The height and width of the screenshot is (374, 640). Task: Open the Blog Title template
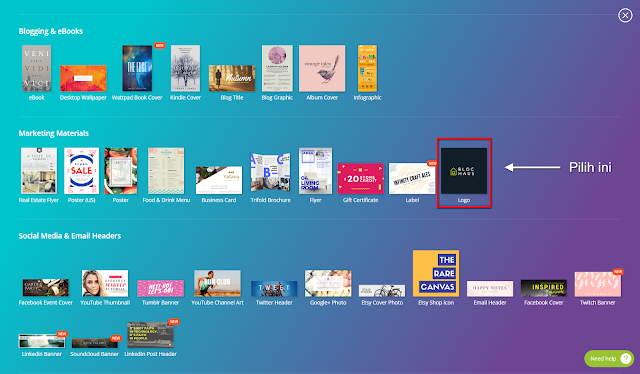tap(232, 78)
